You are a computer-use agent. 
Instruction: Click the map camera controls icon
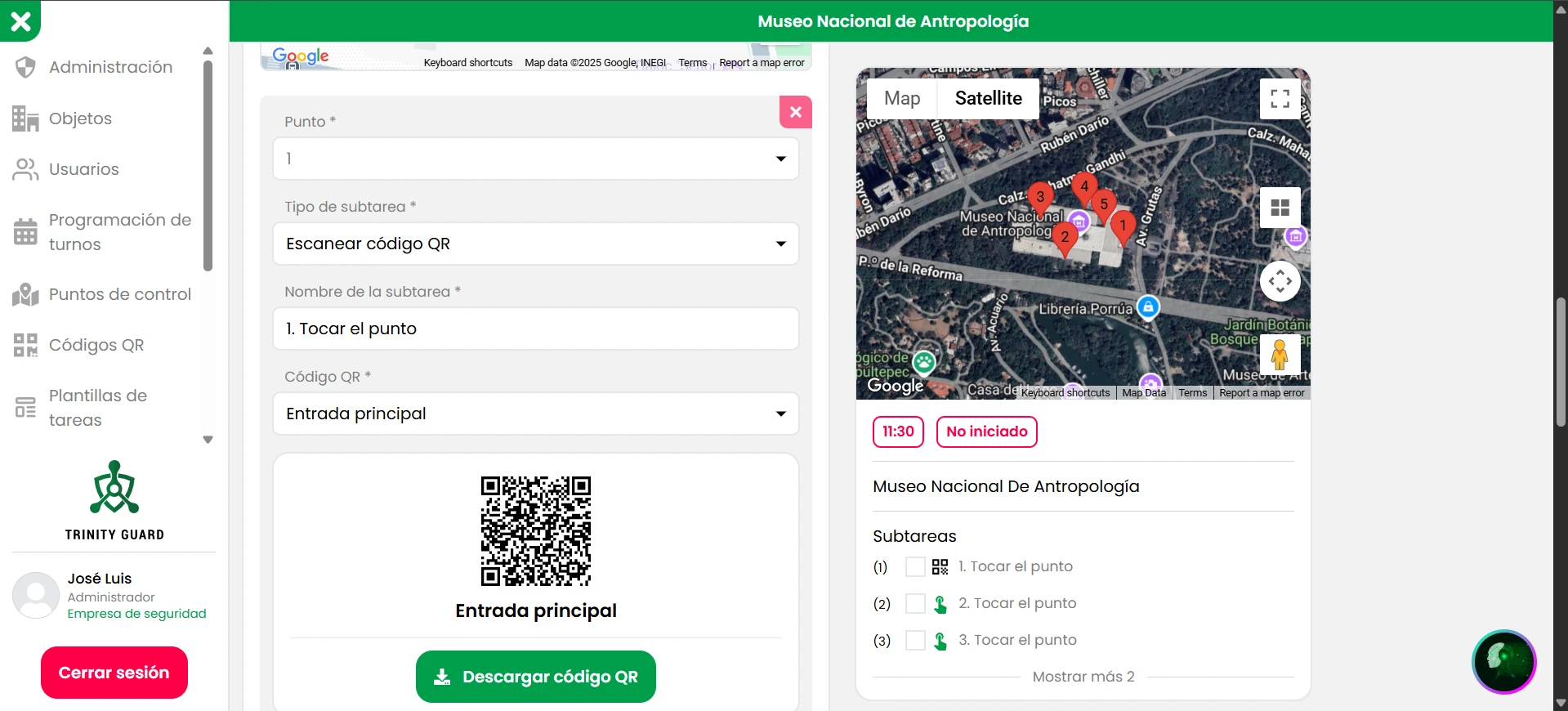point(1280,281)
